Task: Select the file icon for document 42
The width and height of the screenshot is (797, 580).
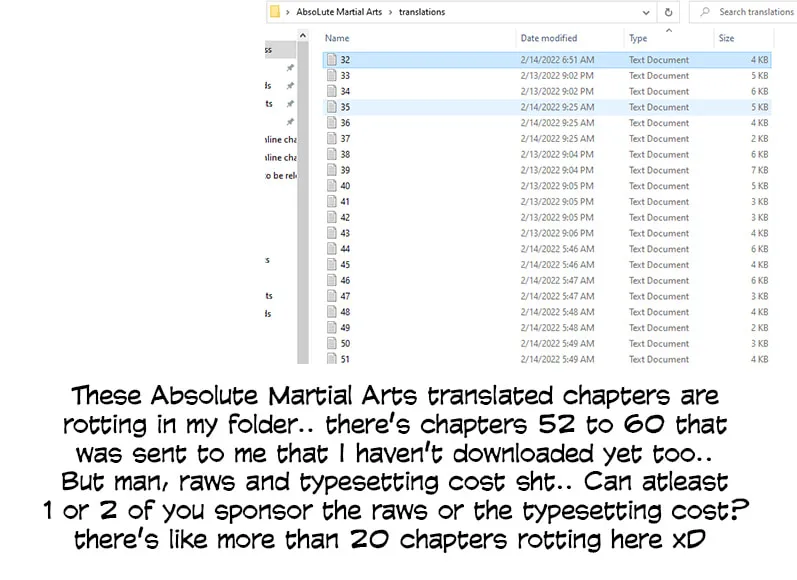Action: pyautogui.click(x=332, y=217)
